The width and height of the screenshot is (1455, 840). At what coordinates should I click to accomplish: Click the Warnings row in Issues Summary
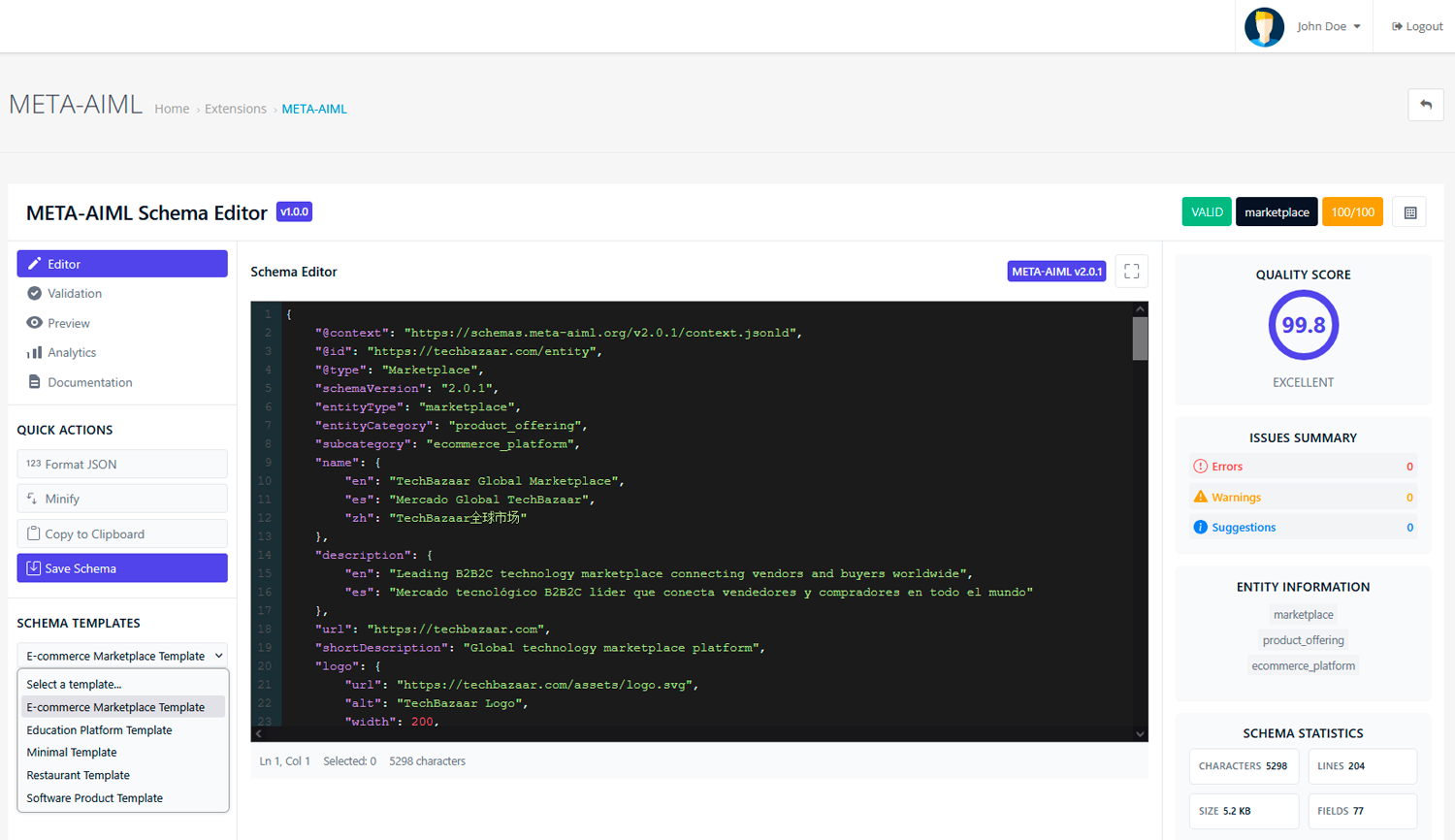tap(1303, 497)
